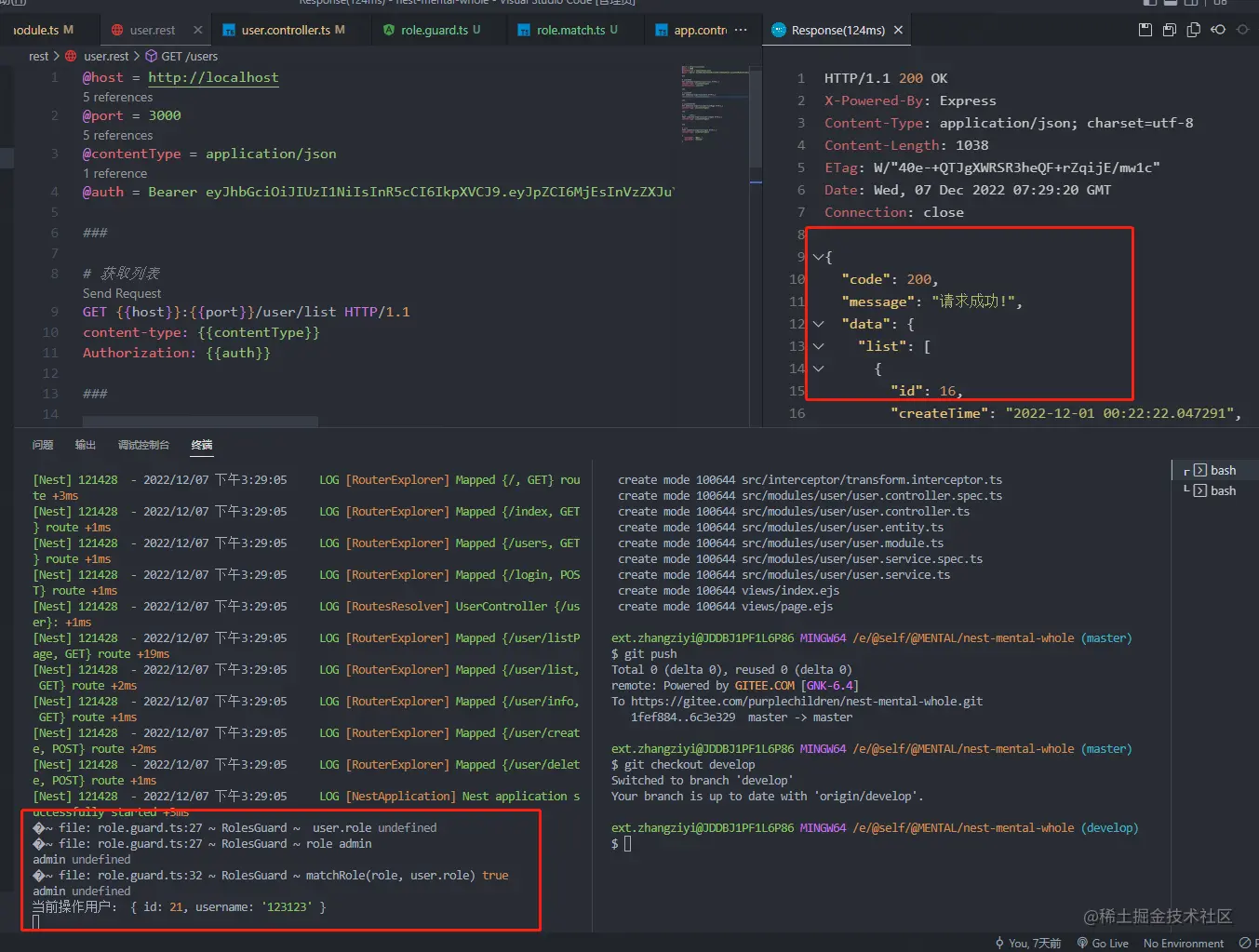Click the second bash terminal icon
This screenshot has height=952, width=1259.
click(1200, 490)
